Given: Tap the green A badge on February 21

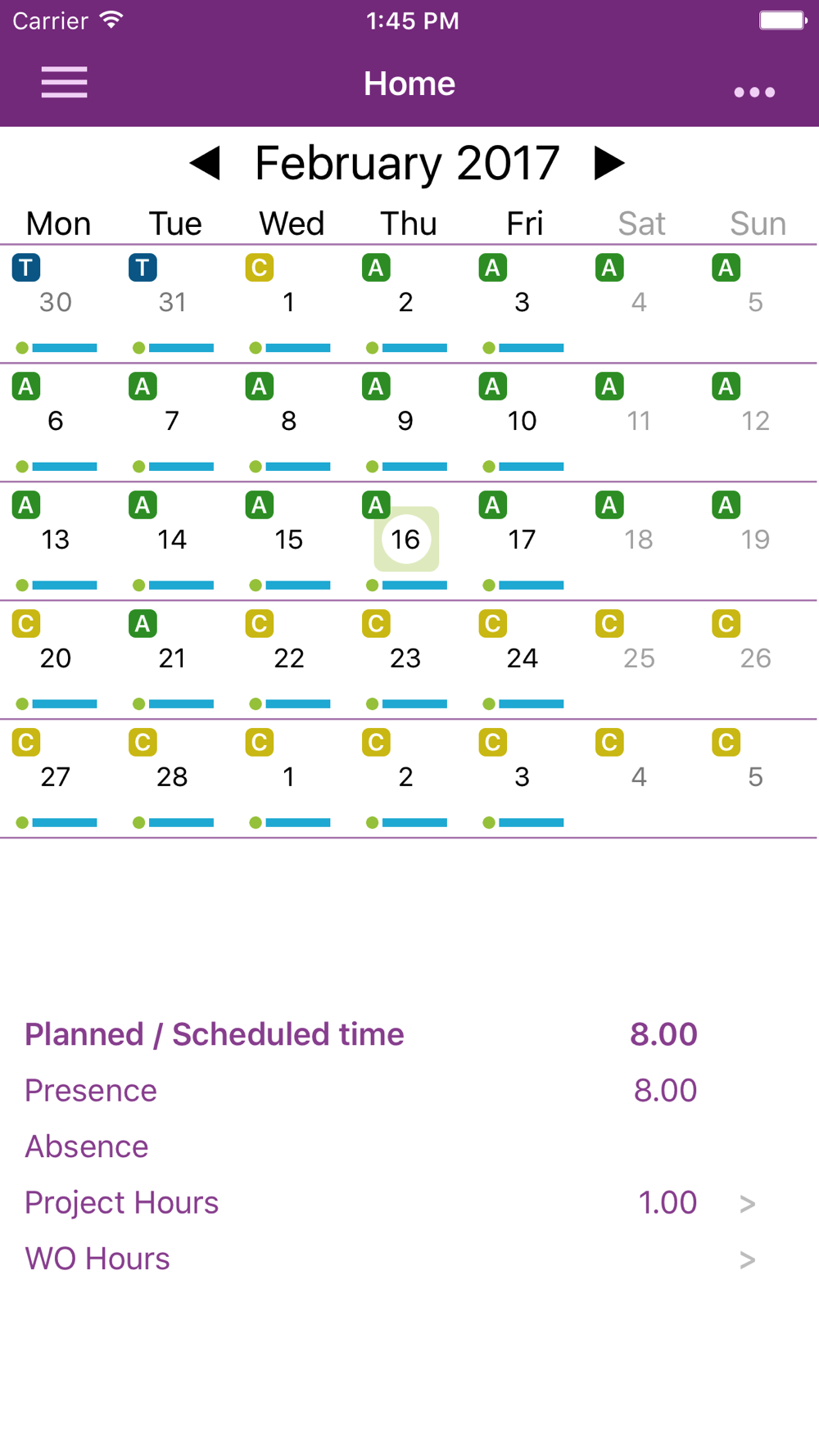Looking at the screenshot, I should tap(143, 624).
